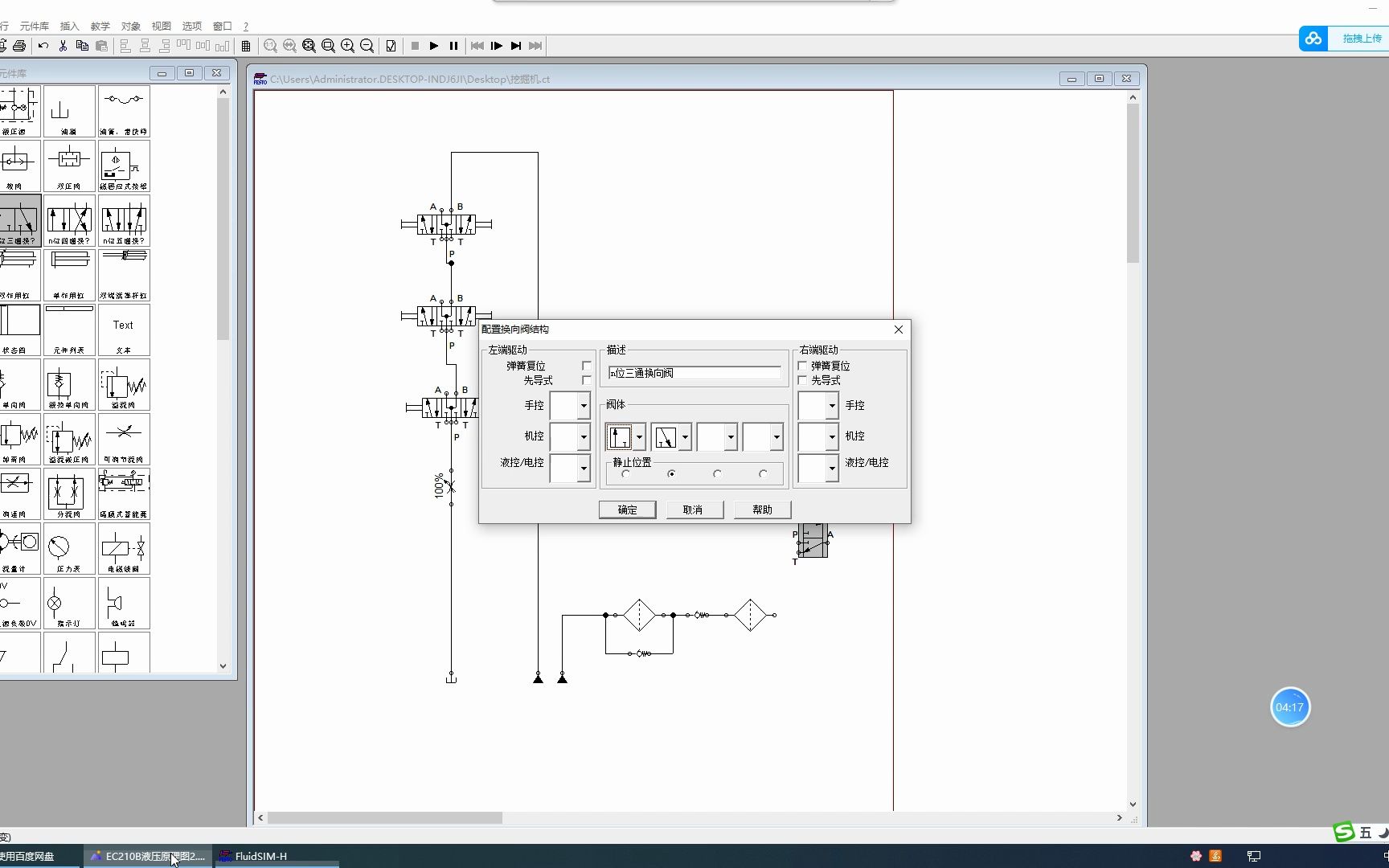Viewport: 1389px width, 868px height.
Task: Open the 元件库 menu
Action: (x=35, y=26)
